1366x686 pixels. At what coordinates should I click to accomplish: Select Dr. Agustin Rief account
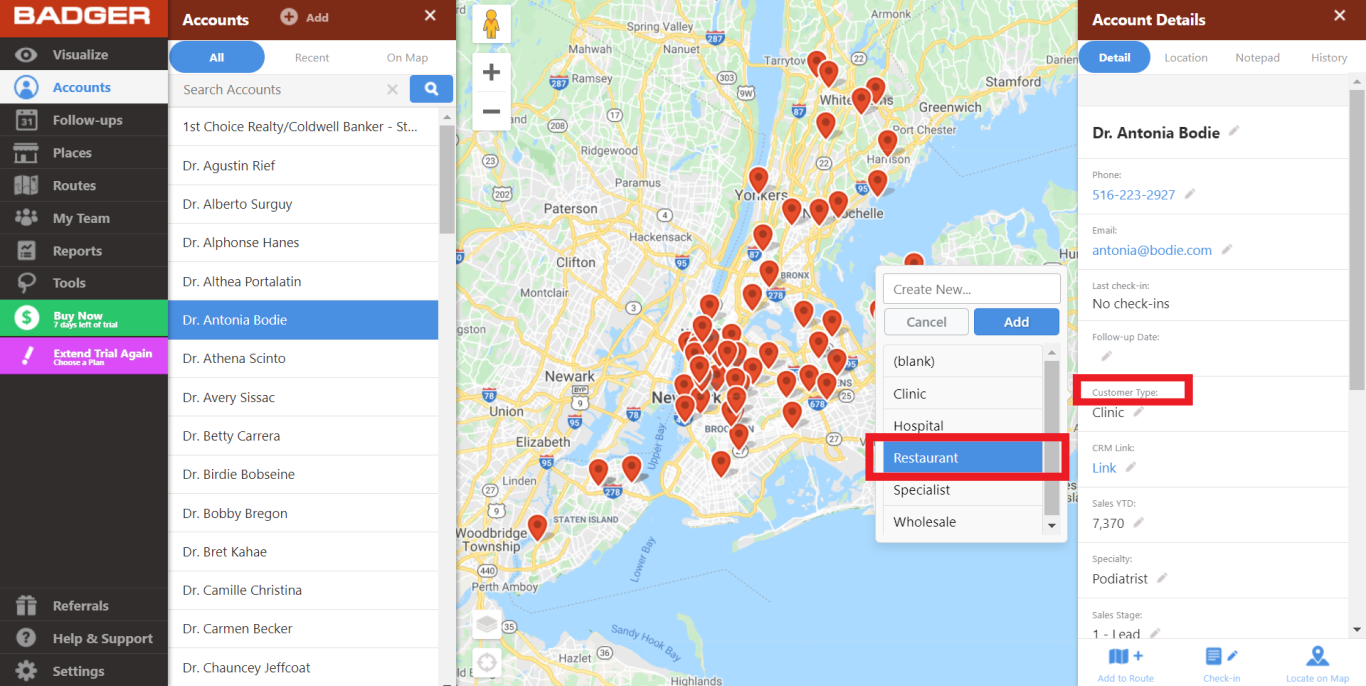click(303, 166)
